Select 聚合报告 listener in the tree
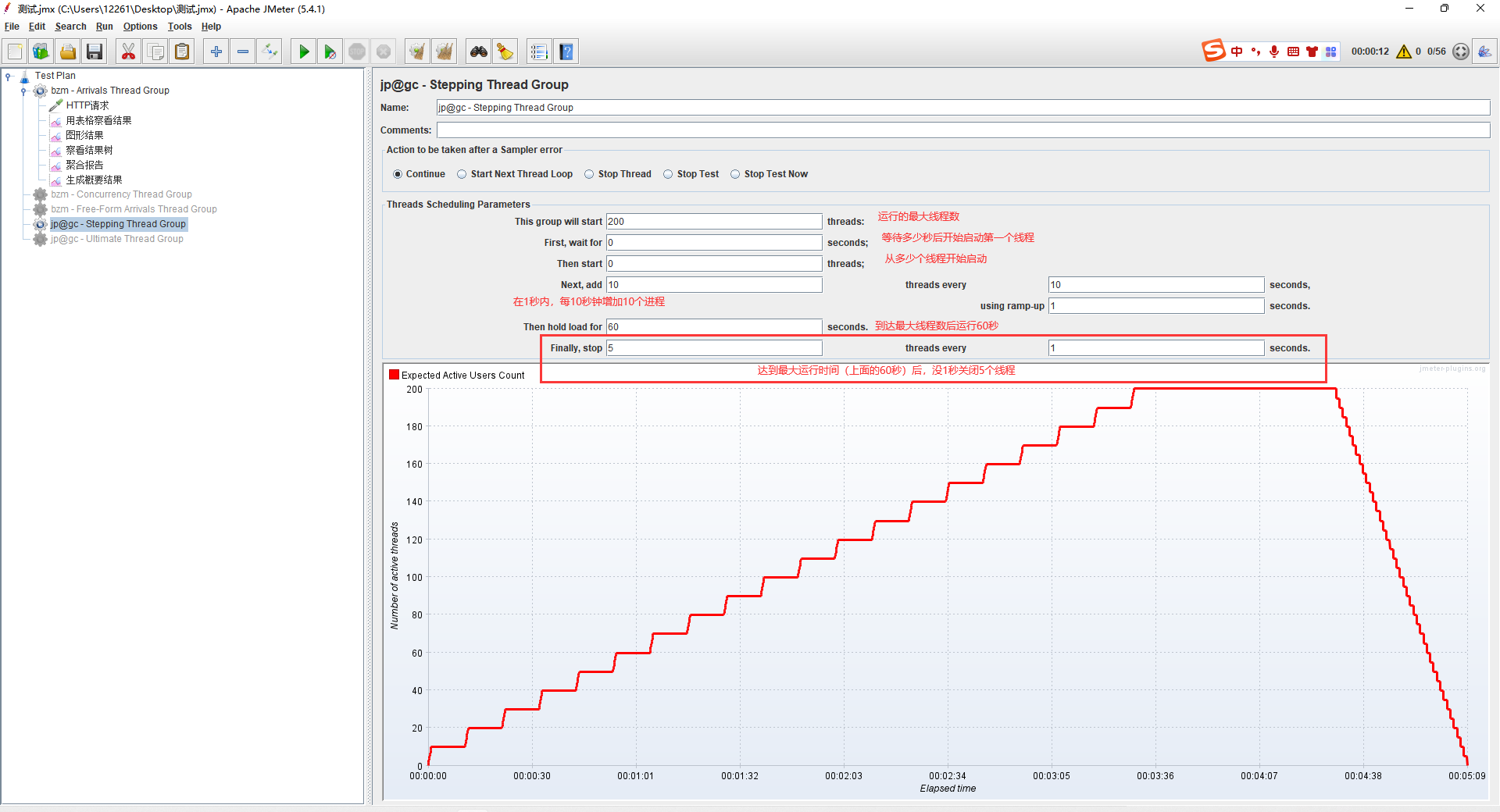 pyautogui.click(x=84, y=165)
